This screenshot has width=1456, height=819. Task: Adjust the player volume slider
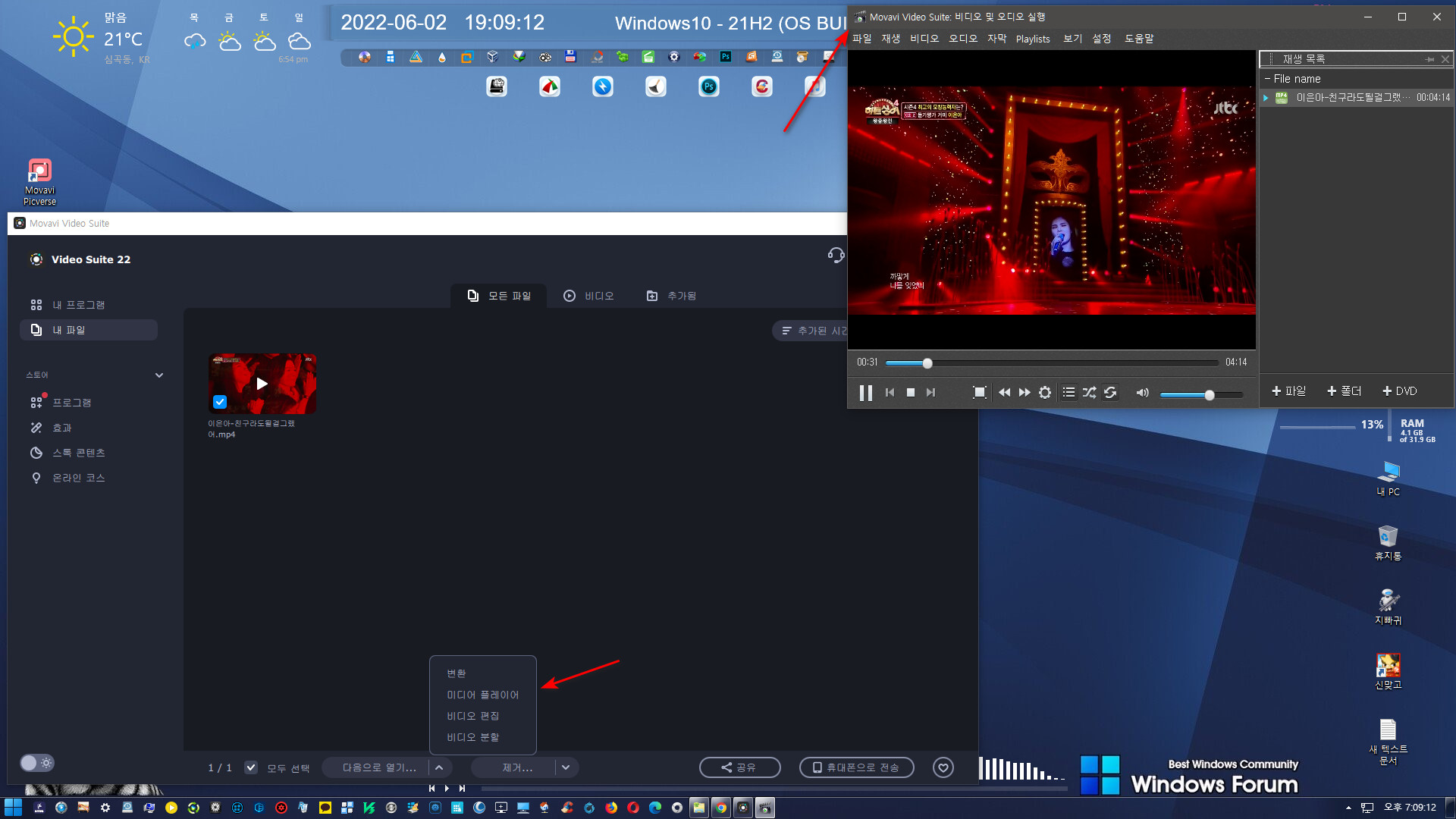click(1202, 394)
